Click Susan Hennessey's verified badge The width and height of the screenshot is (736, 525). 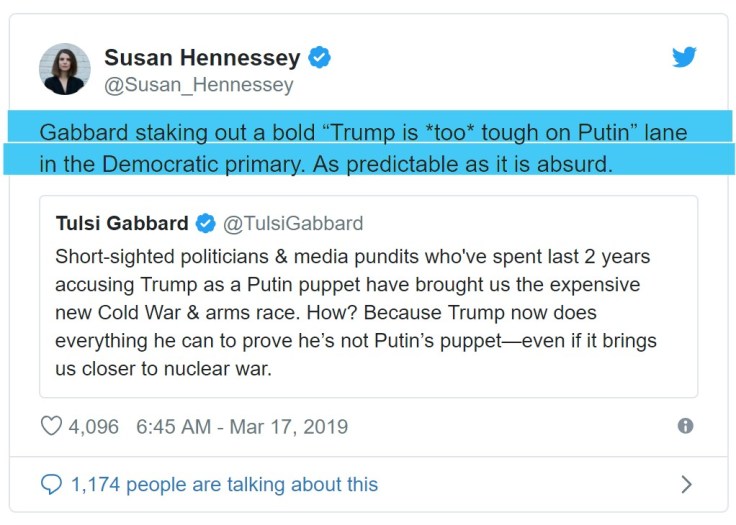coord(319,58)
